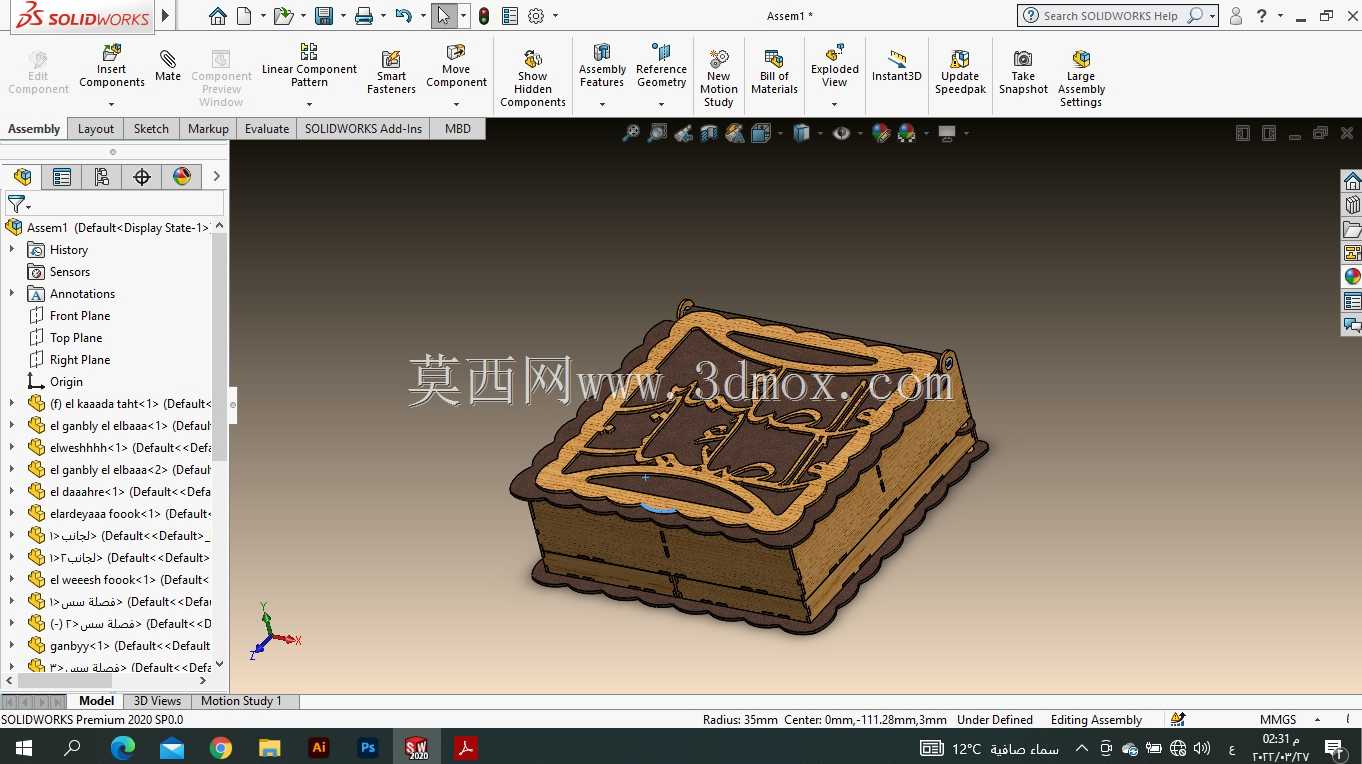Click the Print icon
The image size is (1362, 764).
(364, 16)
